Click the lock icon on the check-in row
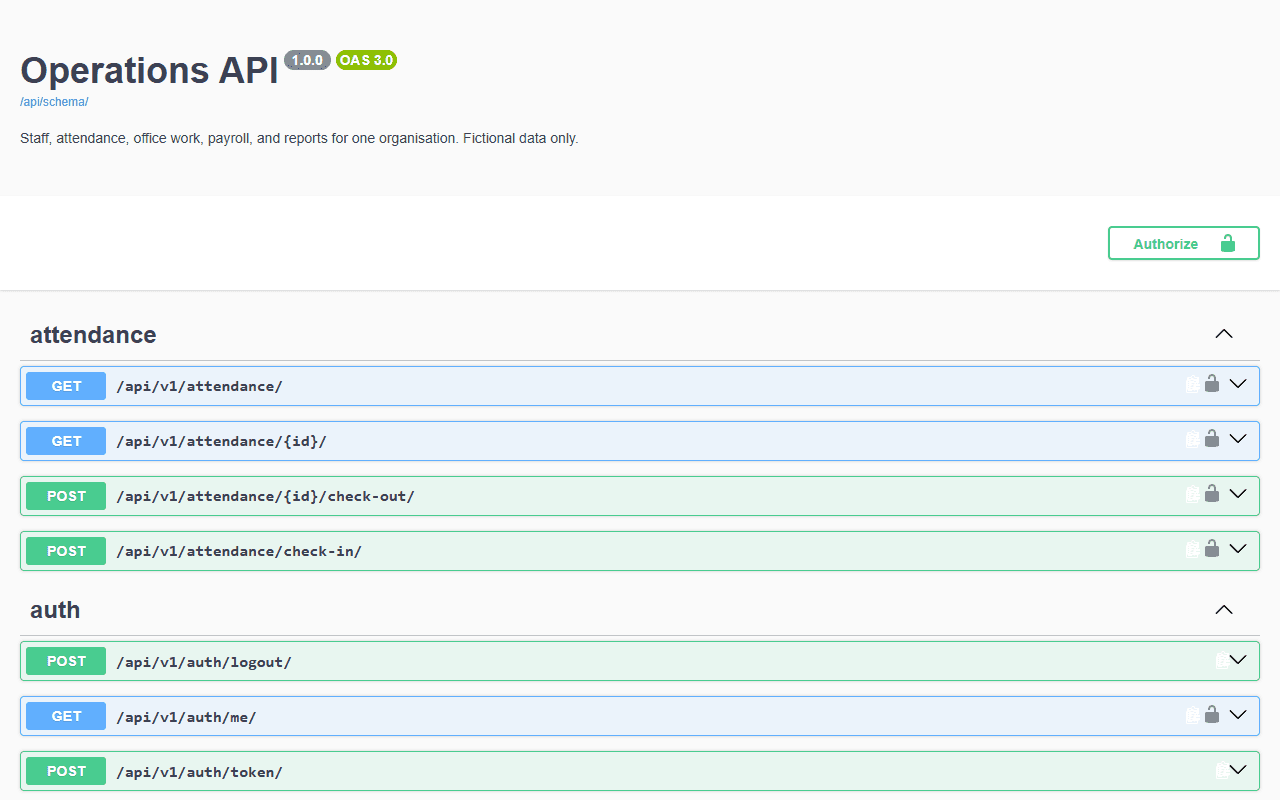Viewport: 1280px width, 800px height. [x=1212, y=548]
